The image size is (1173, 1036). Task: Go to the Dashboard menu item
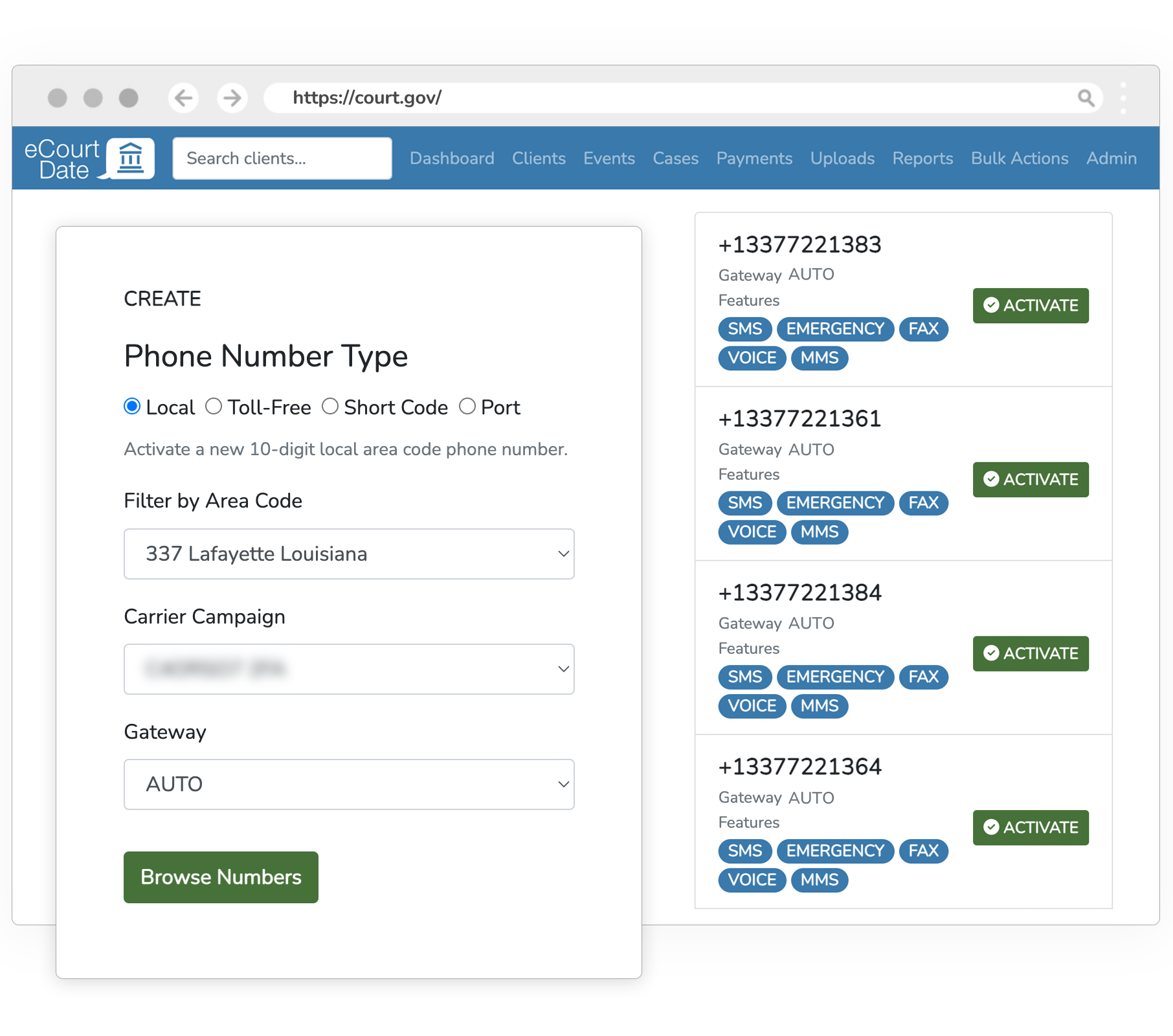point(452,159)
